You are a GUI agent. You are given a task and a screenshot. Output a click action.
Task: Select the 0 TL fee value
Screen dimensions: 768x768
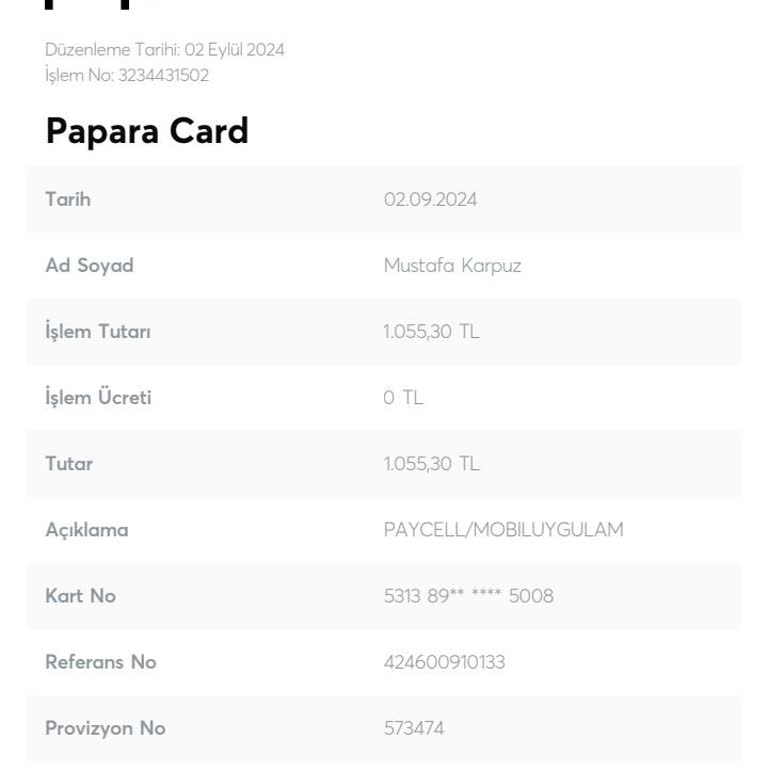coord(403,397)
